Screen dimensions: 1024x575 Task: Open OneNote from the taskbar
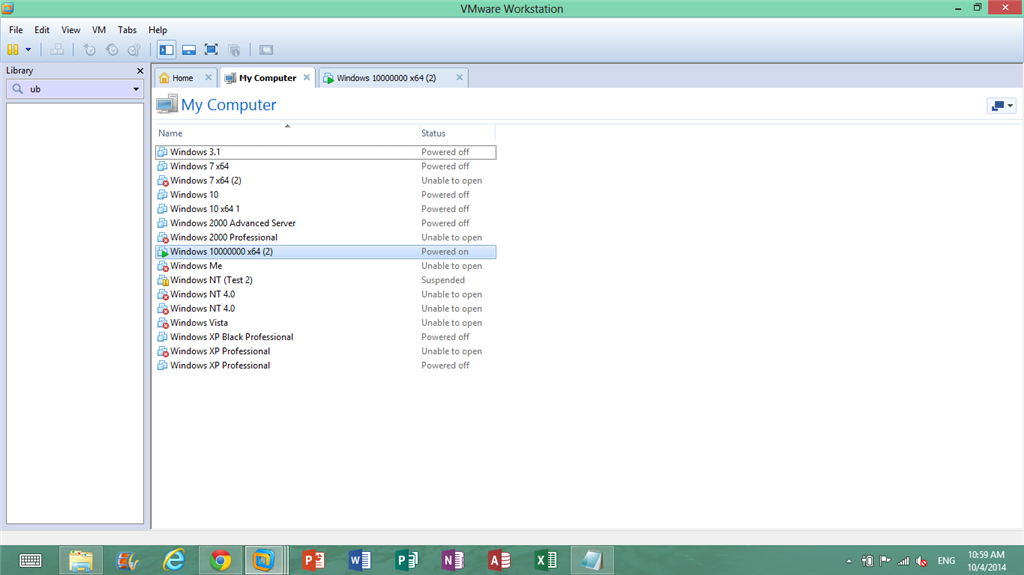pos(453,560)
